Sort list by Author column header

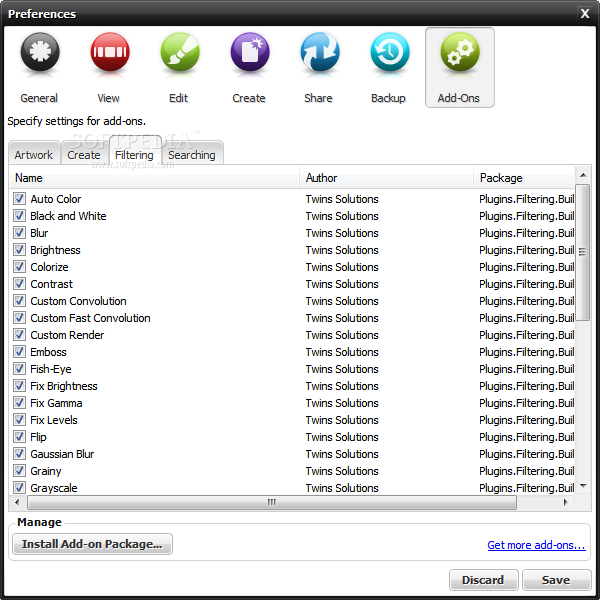(x=386, y=178)
